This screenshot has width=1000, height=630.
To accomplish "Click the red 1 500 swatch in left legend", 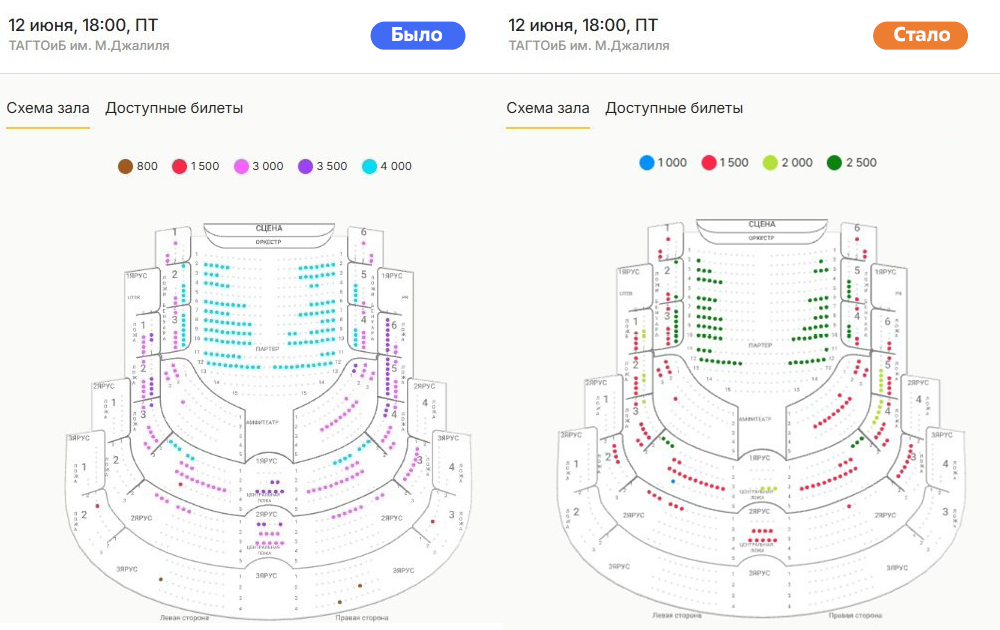I will click(x=179, y=166).
